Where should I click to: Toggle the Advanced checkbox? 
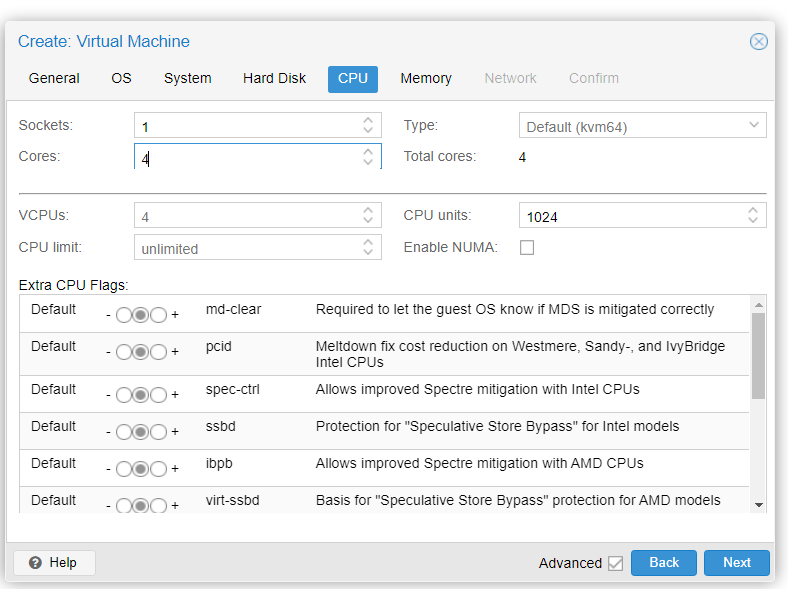[615, 563]
